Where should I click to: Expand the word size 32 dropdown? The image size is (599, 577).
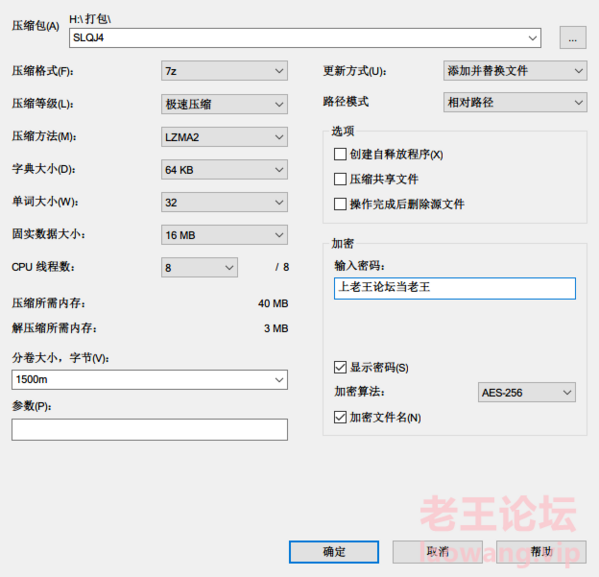click(x=224, y=202)
